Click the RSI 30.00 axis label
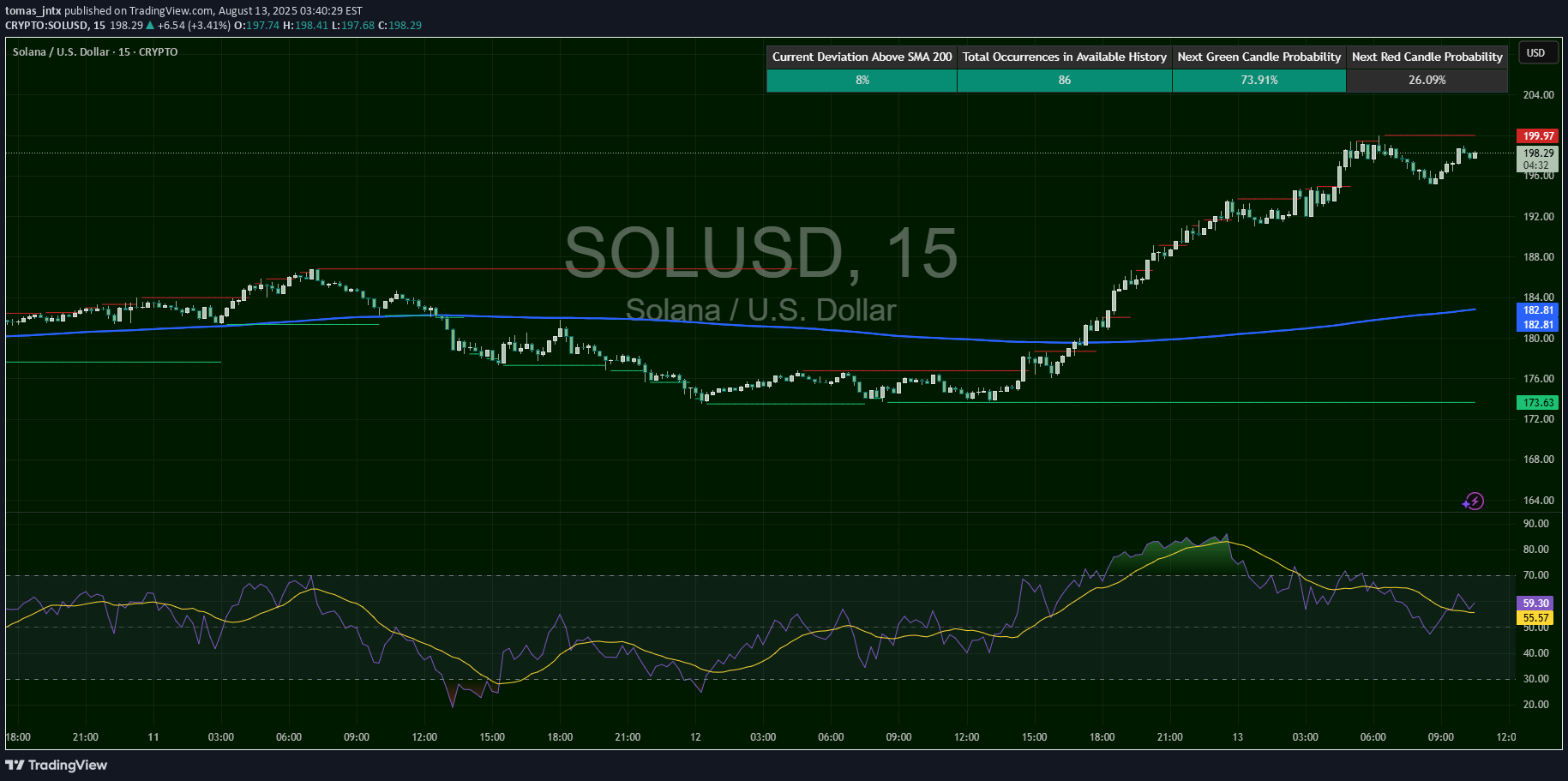This screenshot has height=781, width=1568. (1535, 679)
